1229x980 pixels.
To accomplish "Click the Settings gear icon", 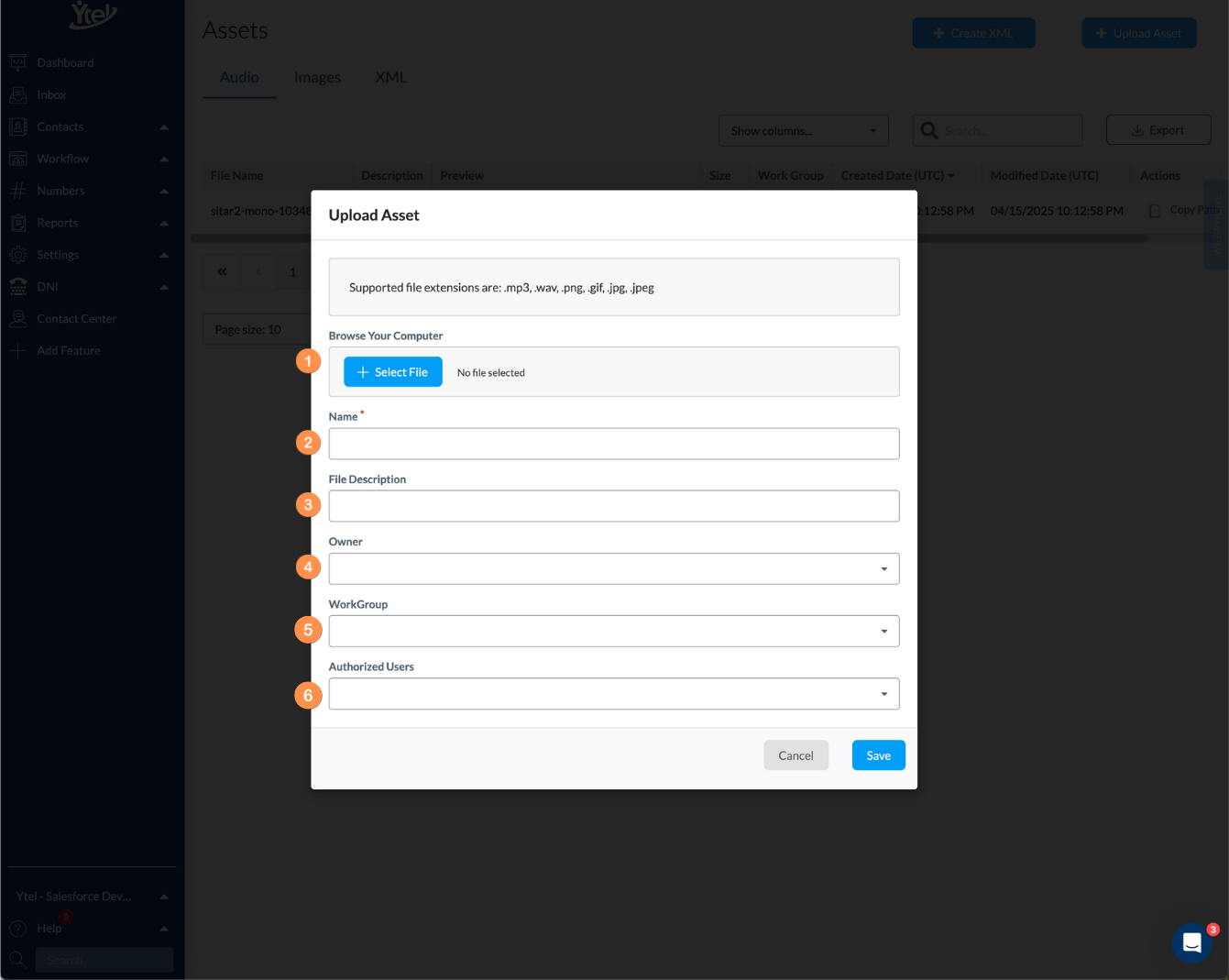I will 17,255.
